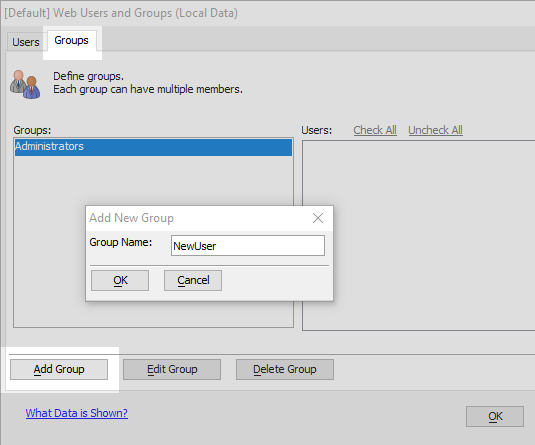This screenshot has width=535, height=445.
Task: Switch to the Users tab
Action: (26, 42)
